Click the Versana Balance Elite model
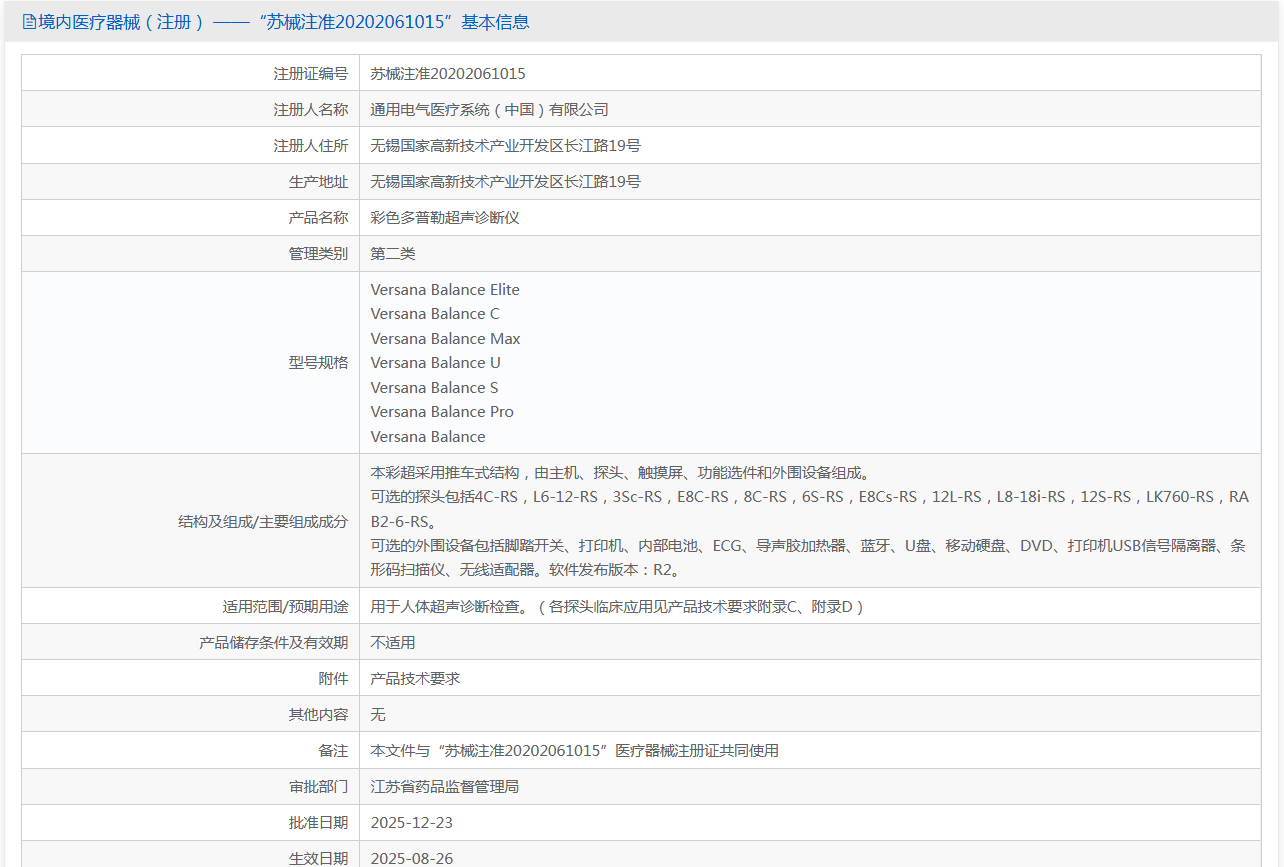This screenshot has height=867, width=1284. [445, 290]
